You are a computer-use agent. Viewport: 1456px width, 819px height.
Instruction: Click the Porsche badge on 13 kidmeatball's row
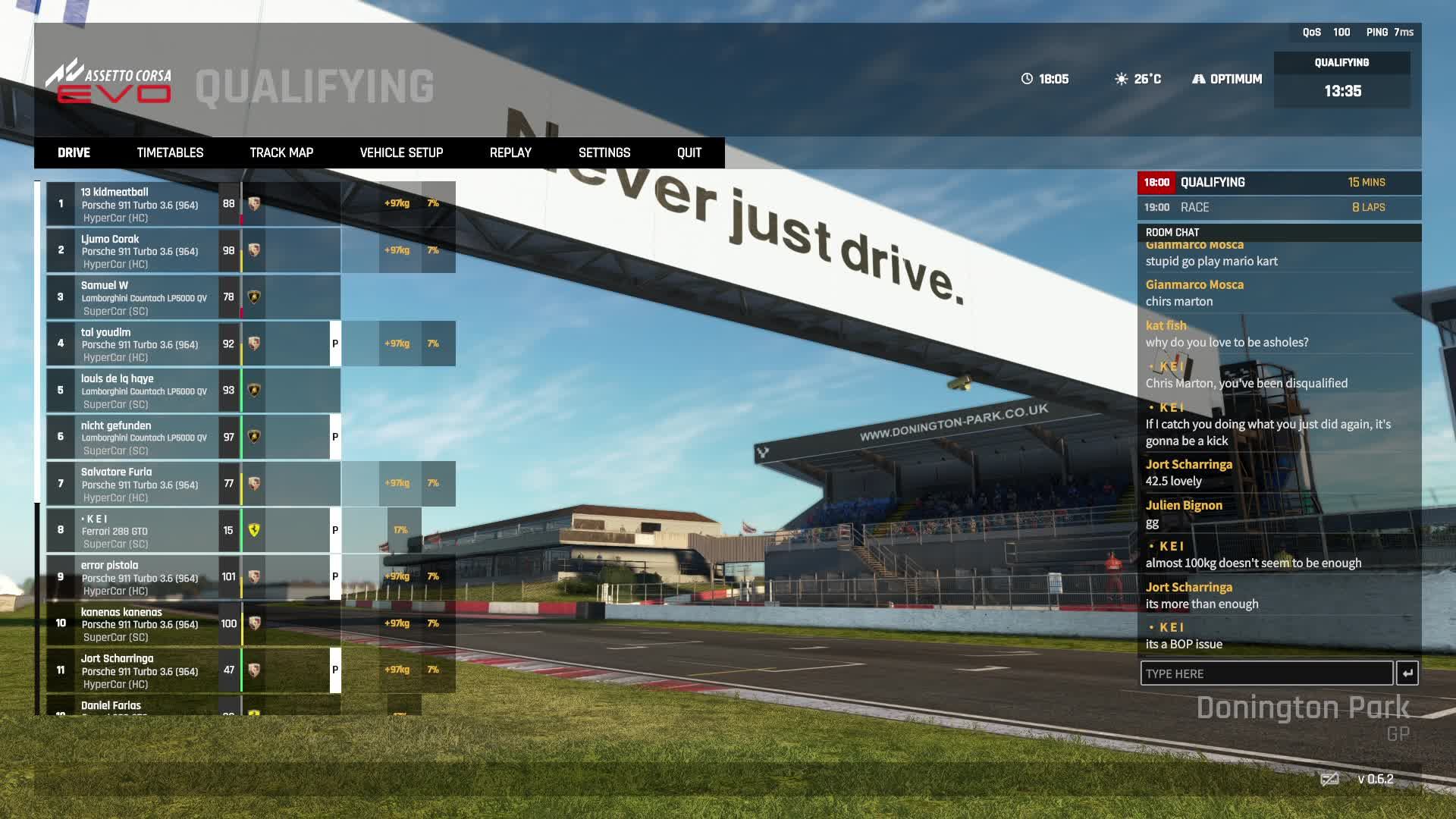(x=254, y=203)
